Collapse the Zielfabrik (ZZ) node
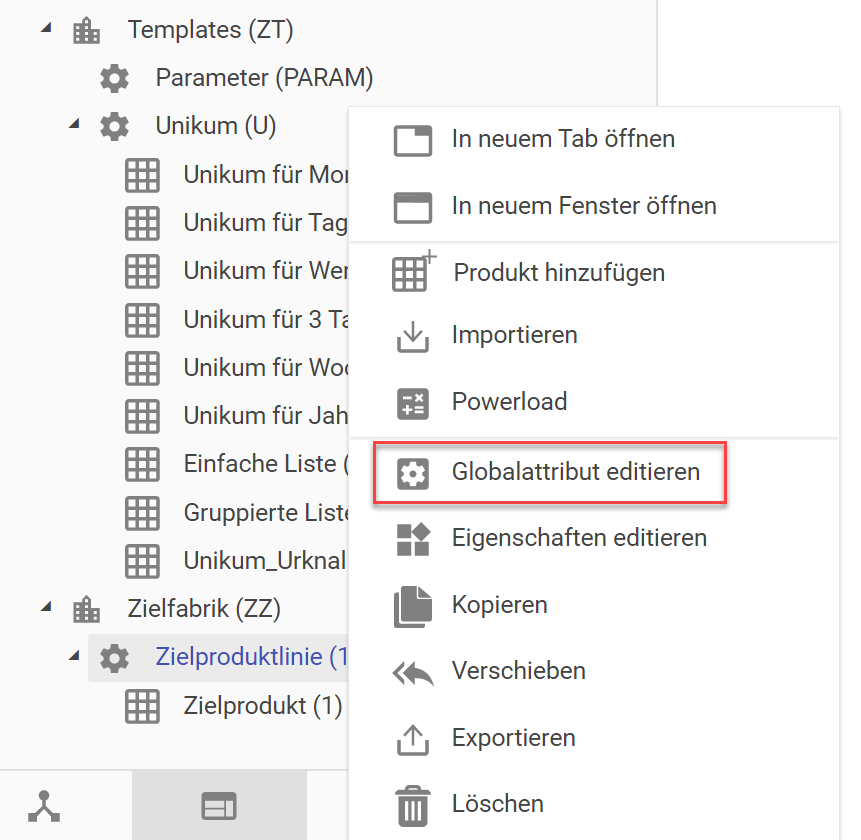This screenshot has height=840, width=861. (x=45, y=607)
